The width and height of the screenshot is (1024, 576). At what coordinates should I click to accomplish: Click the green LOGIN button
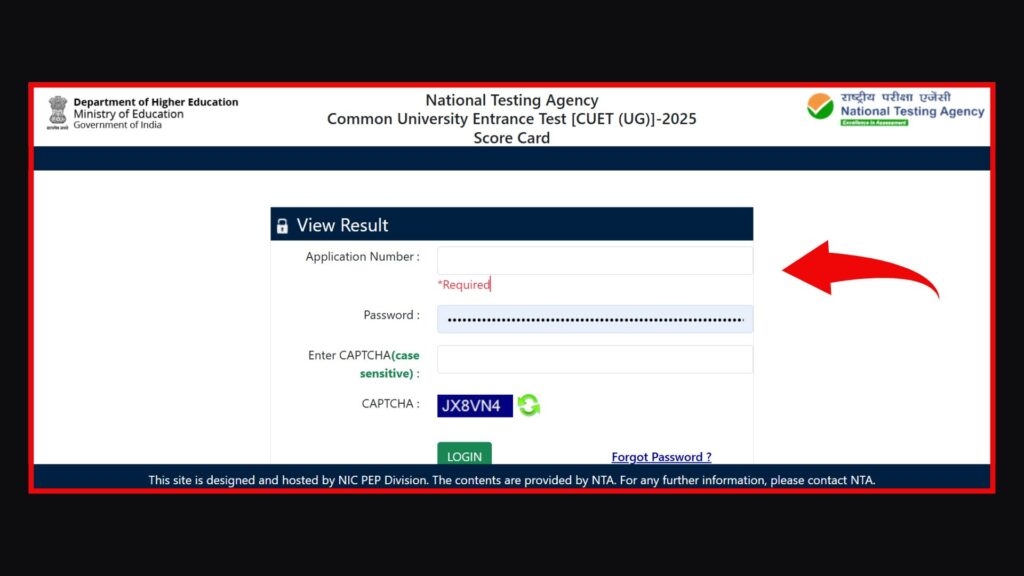[x=464, y=454]
